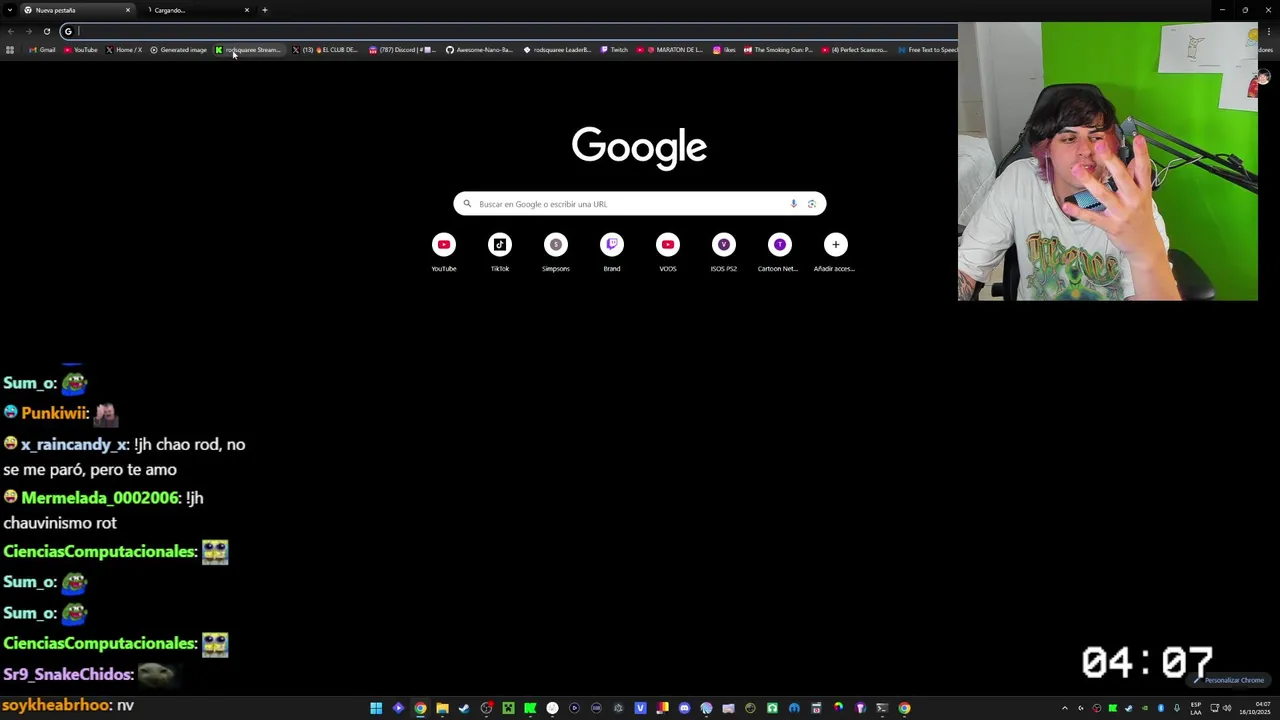Open the Generated image bookmark

click(178, 50)
